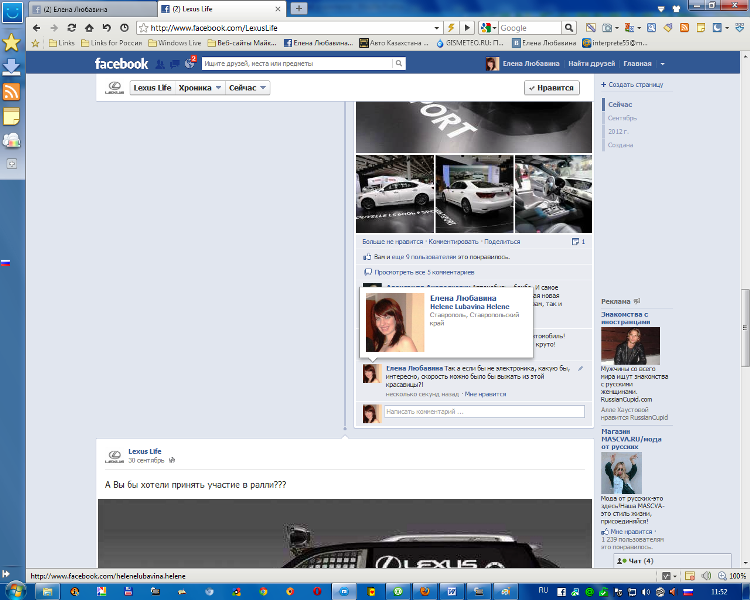This screenshot has width=750, height=600.
Task: Click bookmark star inside address bar
Action: point(143,28)
